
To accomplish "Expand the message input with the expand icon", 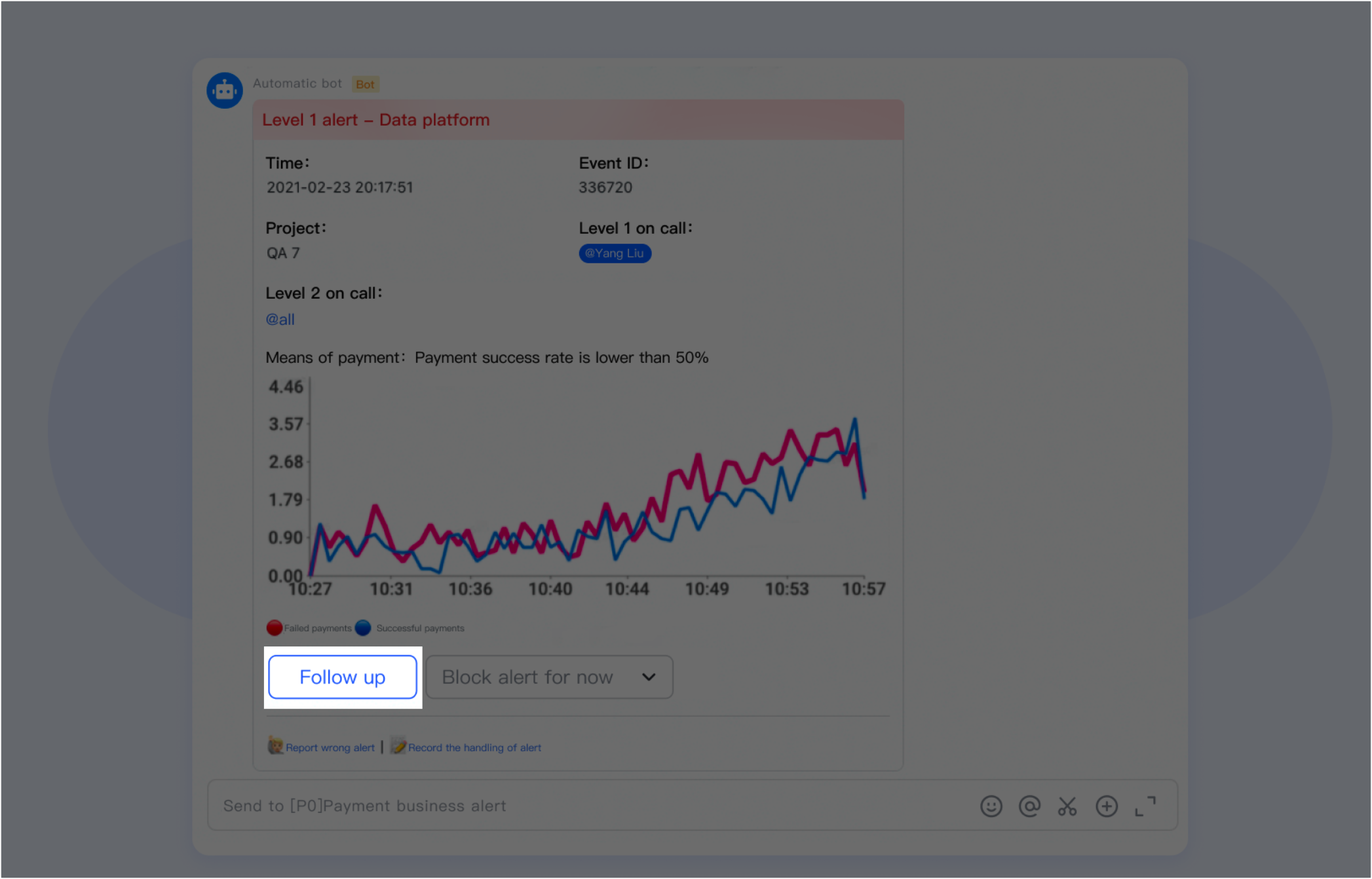I will click(x=1145, y=806).
